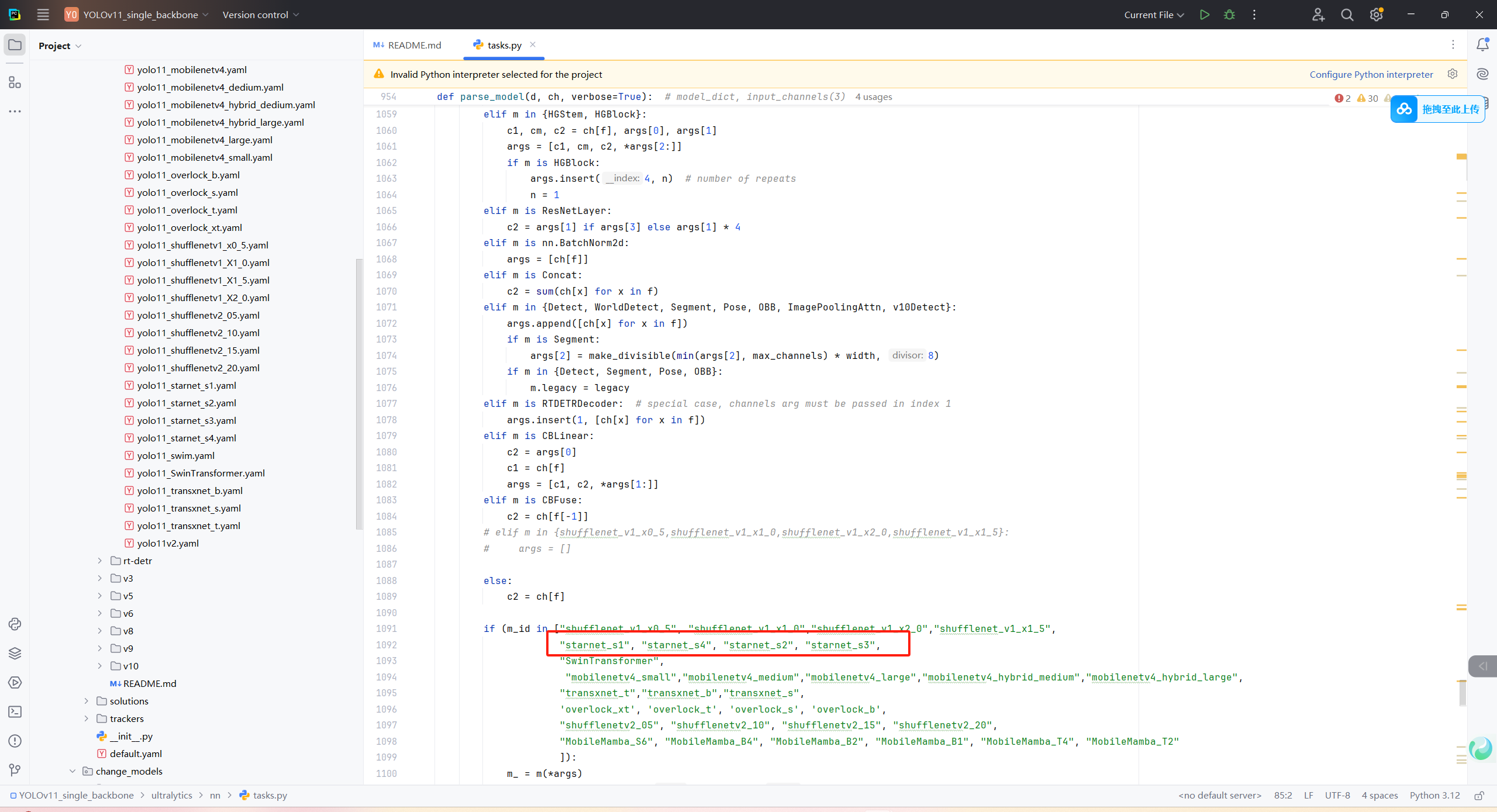Click Python 3.12 interpreter in status bar
Image resolution: width=1497 pixels, height=812 pixels.
(x=1434, y=795)
